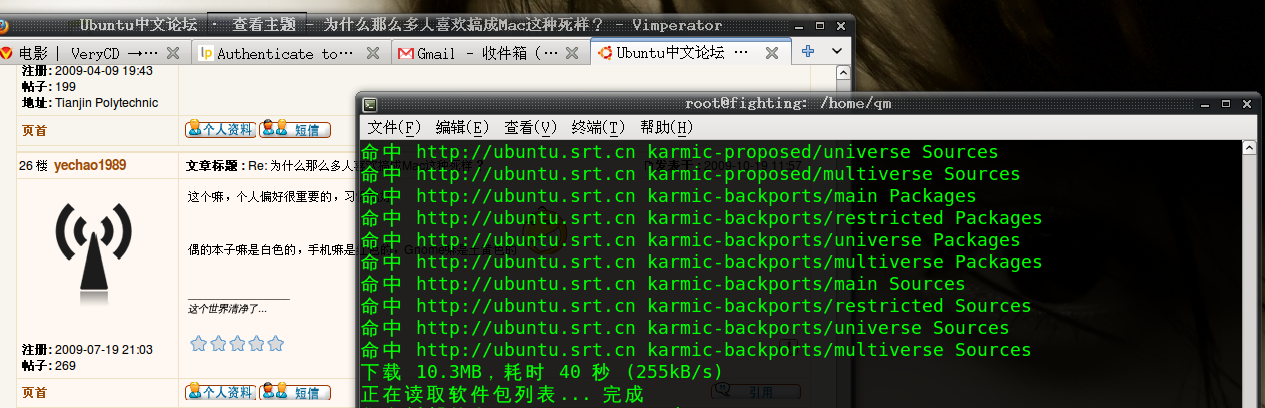Click the Gmail favicon on its tab
Image resolution: width=1265 pixels, height=408 pixels.
tap(405, 53)
